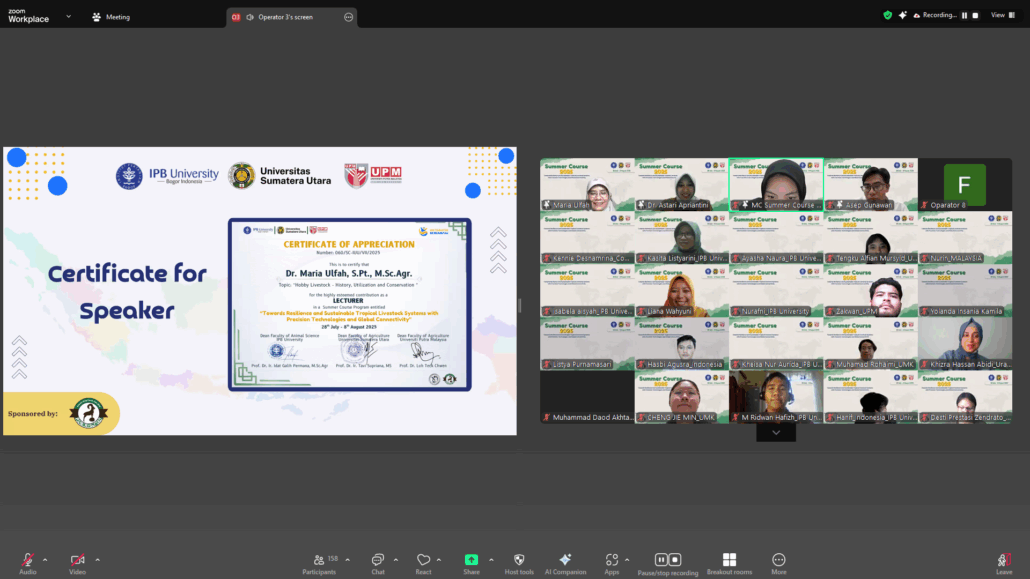This screenshot has height=579, width=1030.
Task: Click the More options ellipsis
Action: (778, 560)
